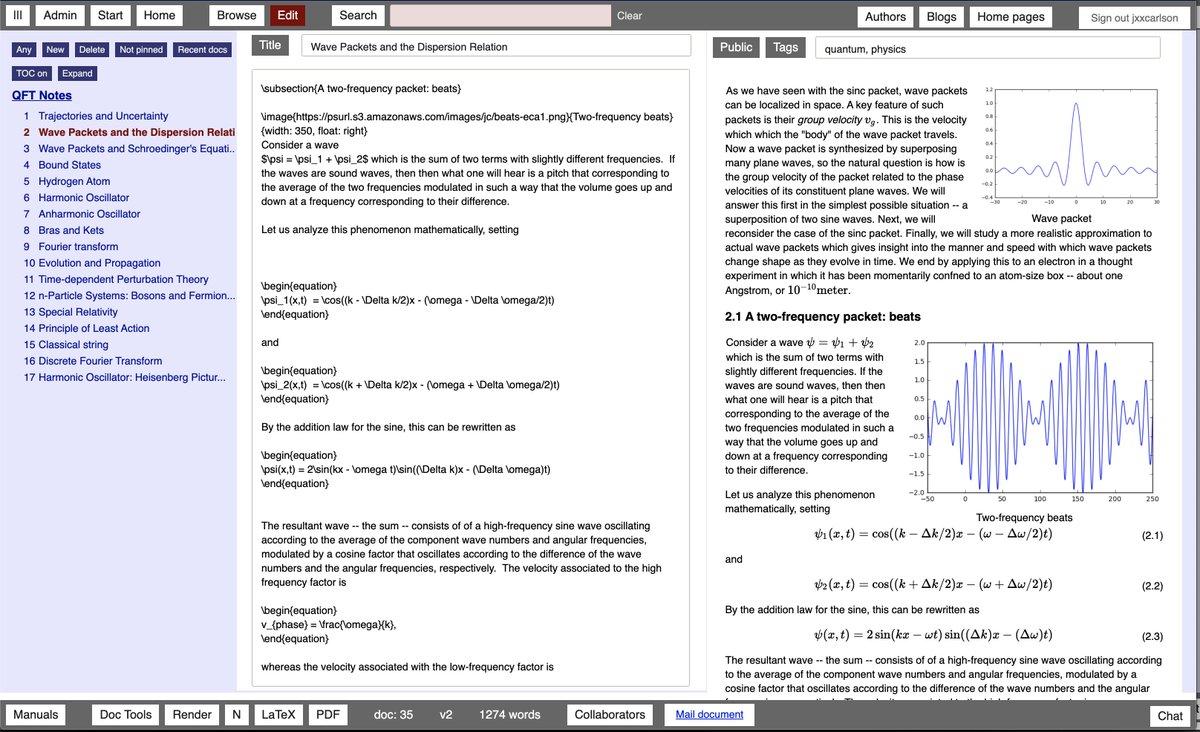Open Time-dependent Perturbation Theory
Image resolution: width=1200 pixels, height=732 pixels.
pos(123,279)
